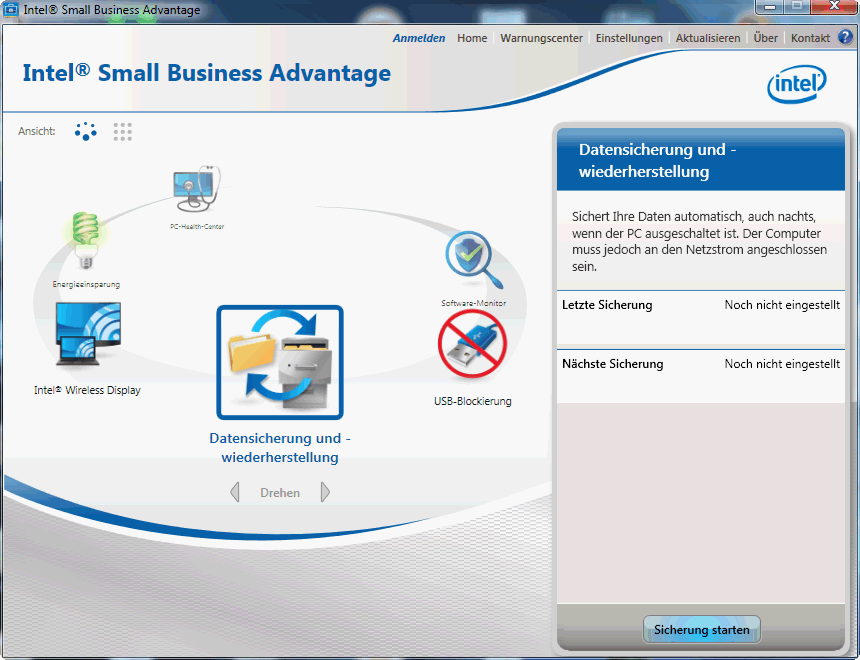Click the Letzte Sicherung value "Noch nicht eingestellt"
The image size is (860, 660).
click(782, 305)
